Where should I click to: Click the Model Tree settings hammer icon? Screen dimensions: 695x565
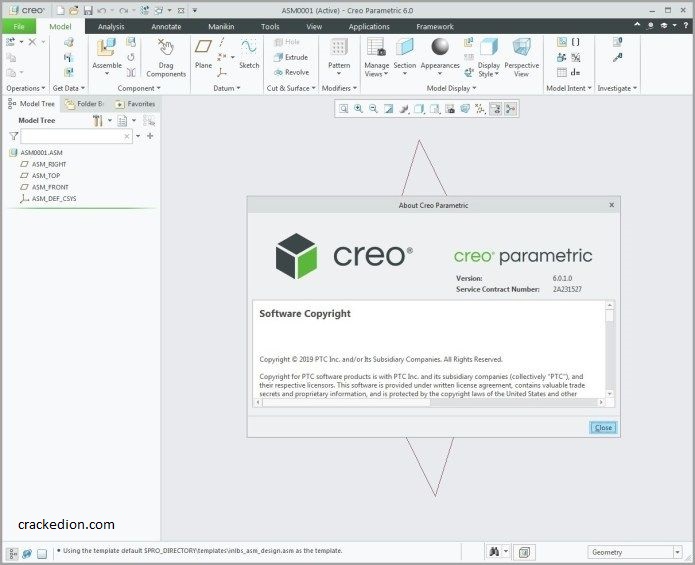[x=98, y=121]
